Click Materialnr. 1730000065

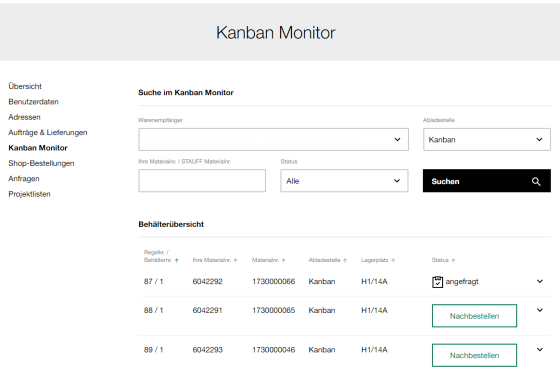pyautogui.click(x=274, y=310)
